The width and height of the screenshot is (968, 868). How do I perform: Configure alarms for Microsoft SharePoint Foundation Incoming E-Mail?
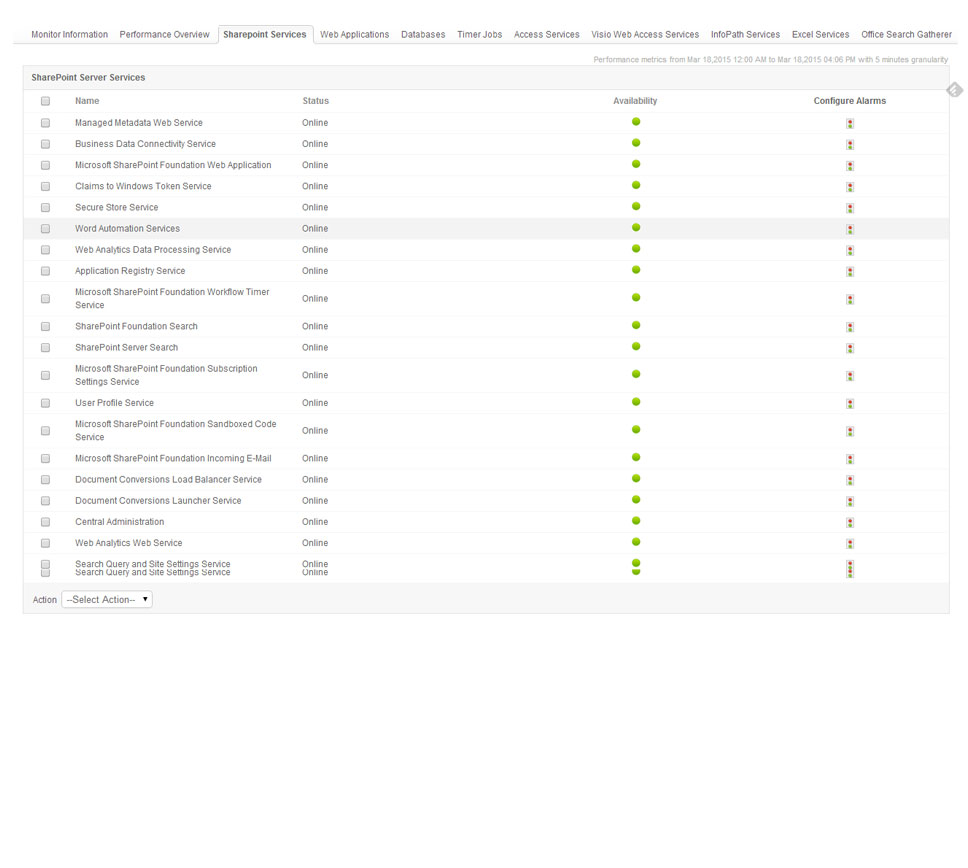pyautogui.click(x=850, y=457)
